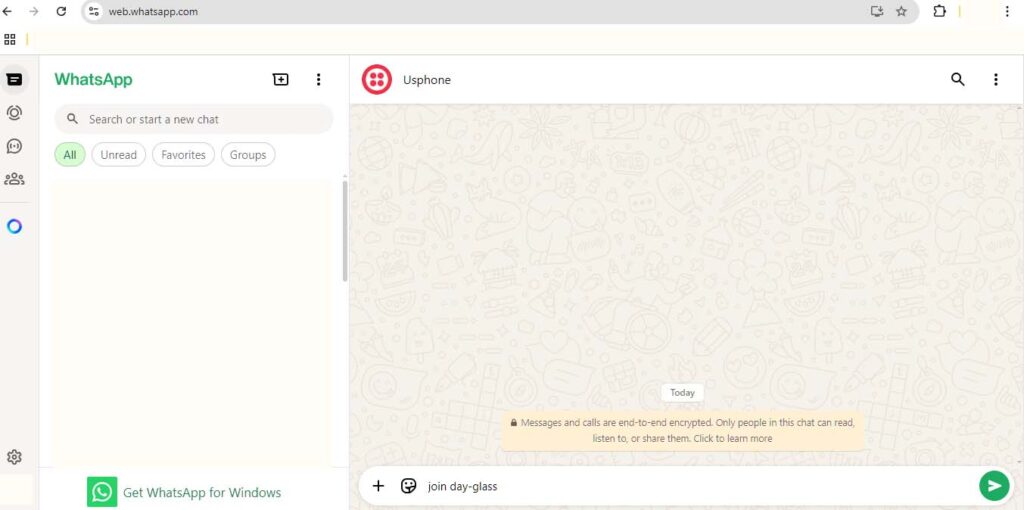The height and width of the screenshot is (510, 1024).
Task: Focus the Search or start a new chat field
Action: point(194,120)
